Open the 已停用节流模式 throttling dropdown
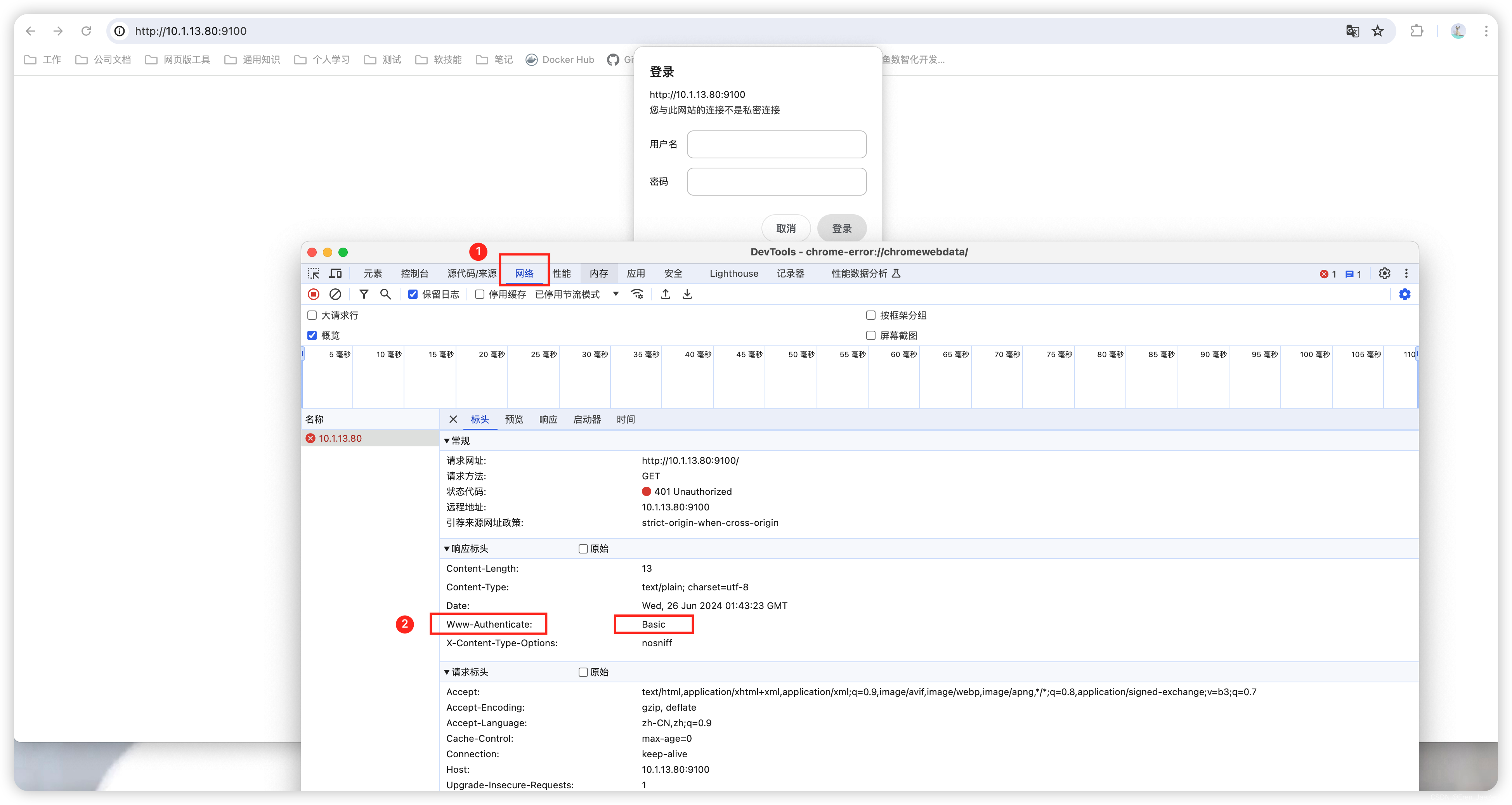Screen dimensions: 1512x805 point(616,294)
